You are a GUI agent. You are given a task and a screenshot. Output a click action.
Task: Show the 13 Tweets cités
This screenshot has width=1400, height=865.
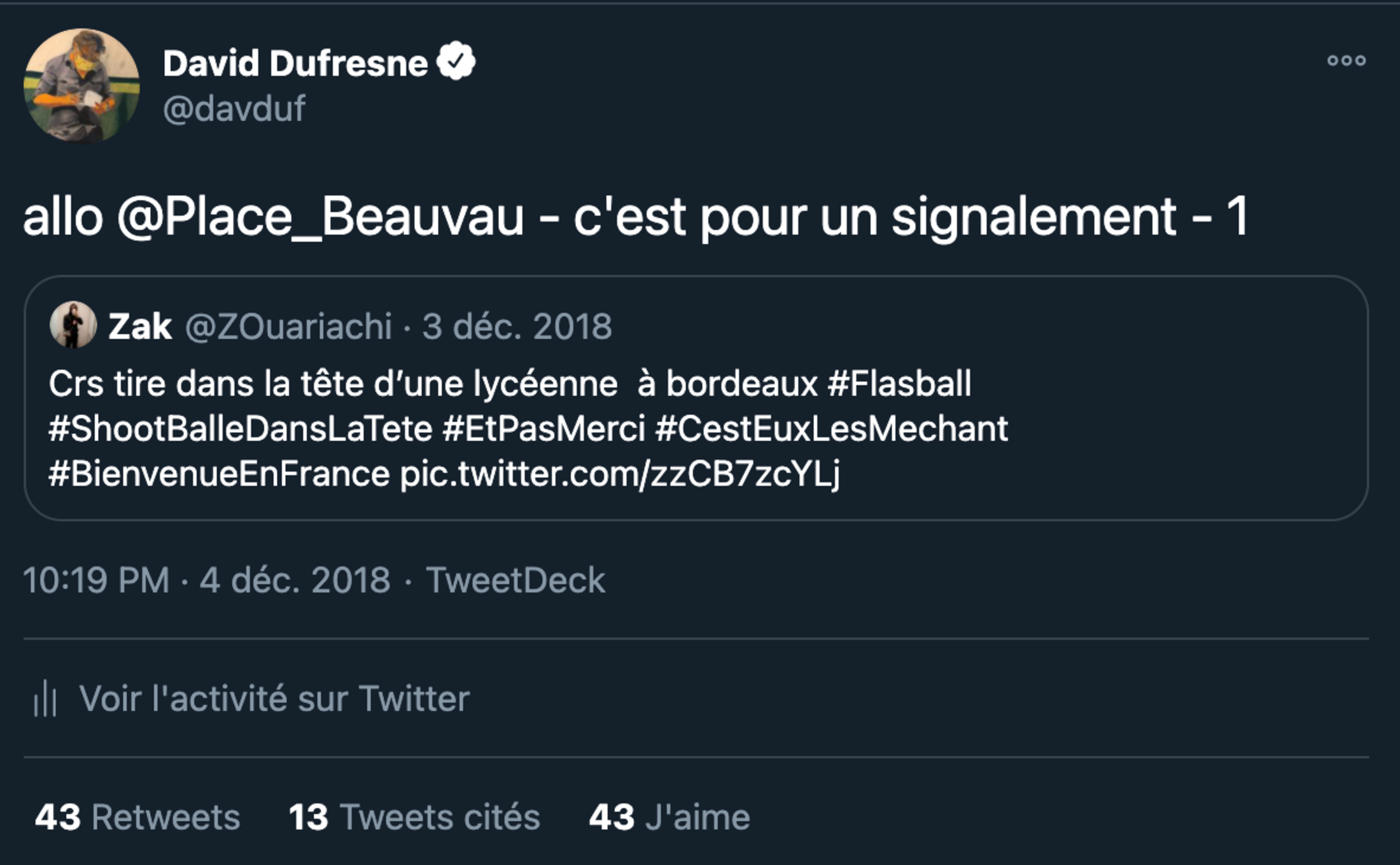[414, 817]
